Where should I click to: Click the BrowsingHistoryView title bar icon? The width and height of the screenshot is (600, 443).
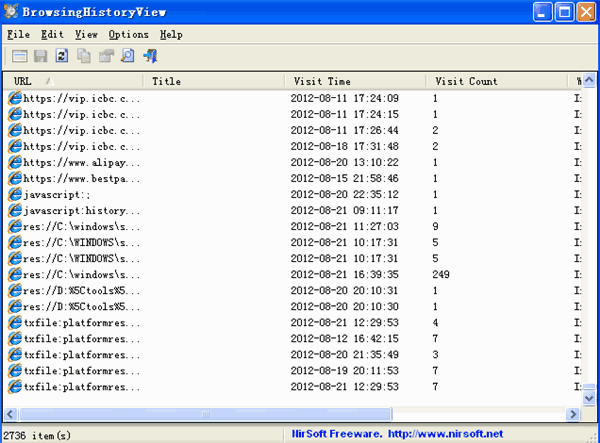11,11
